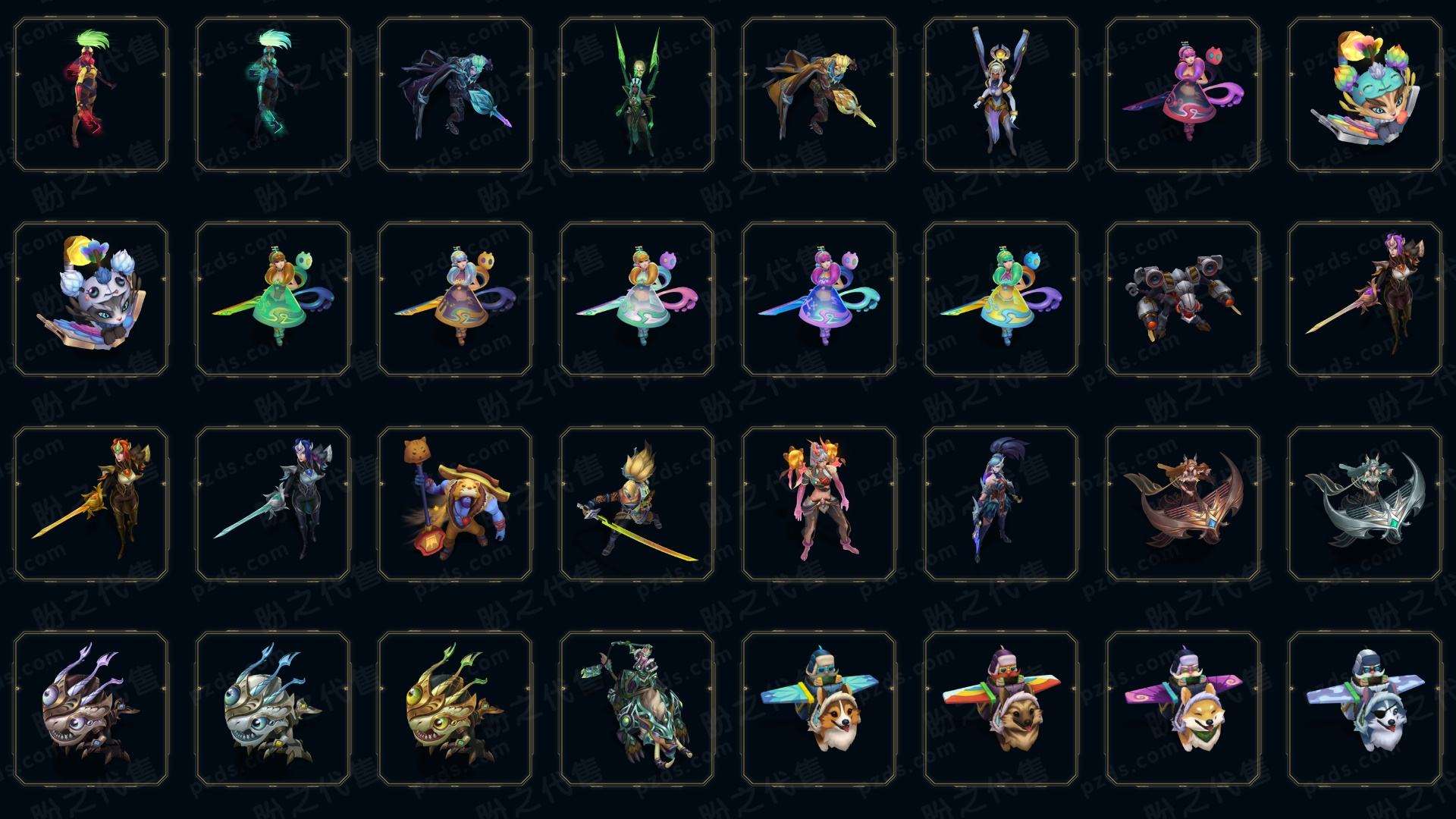
Task: Open the grey four-armed mech robot tile
Action: pyautogui.click(x=1183, y=299)
